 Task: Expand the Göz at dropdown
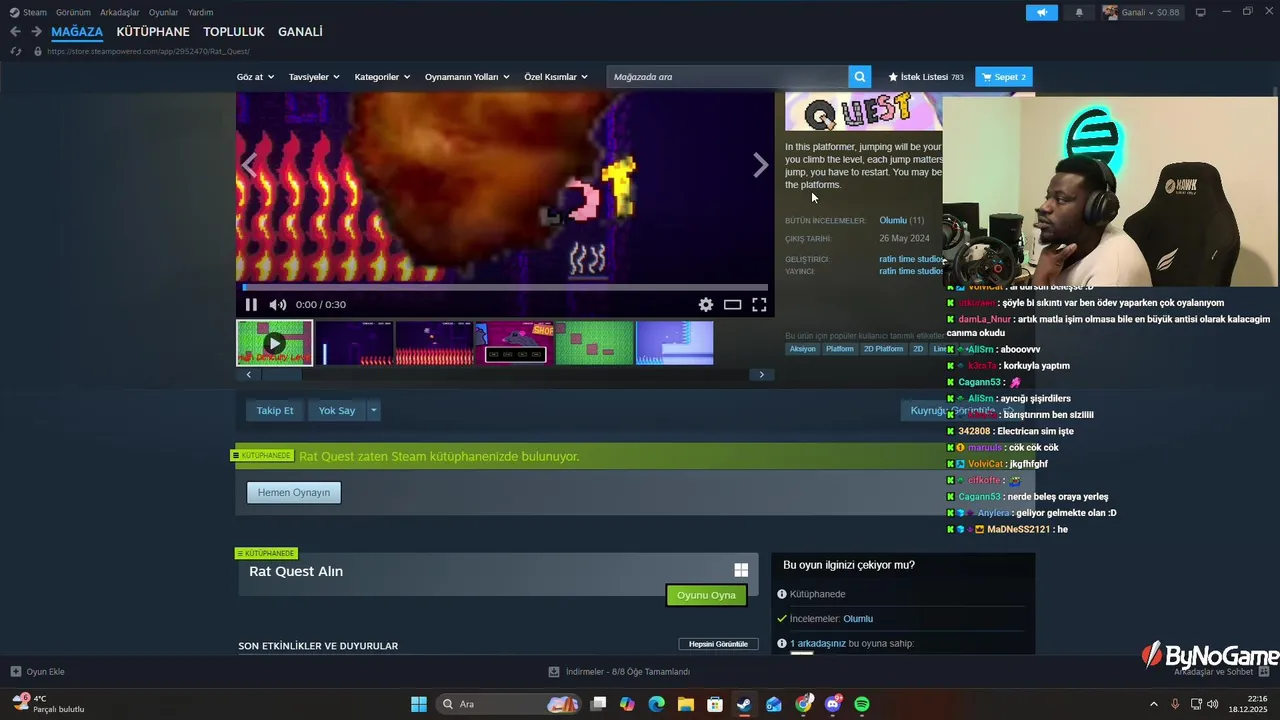[254, 77]
